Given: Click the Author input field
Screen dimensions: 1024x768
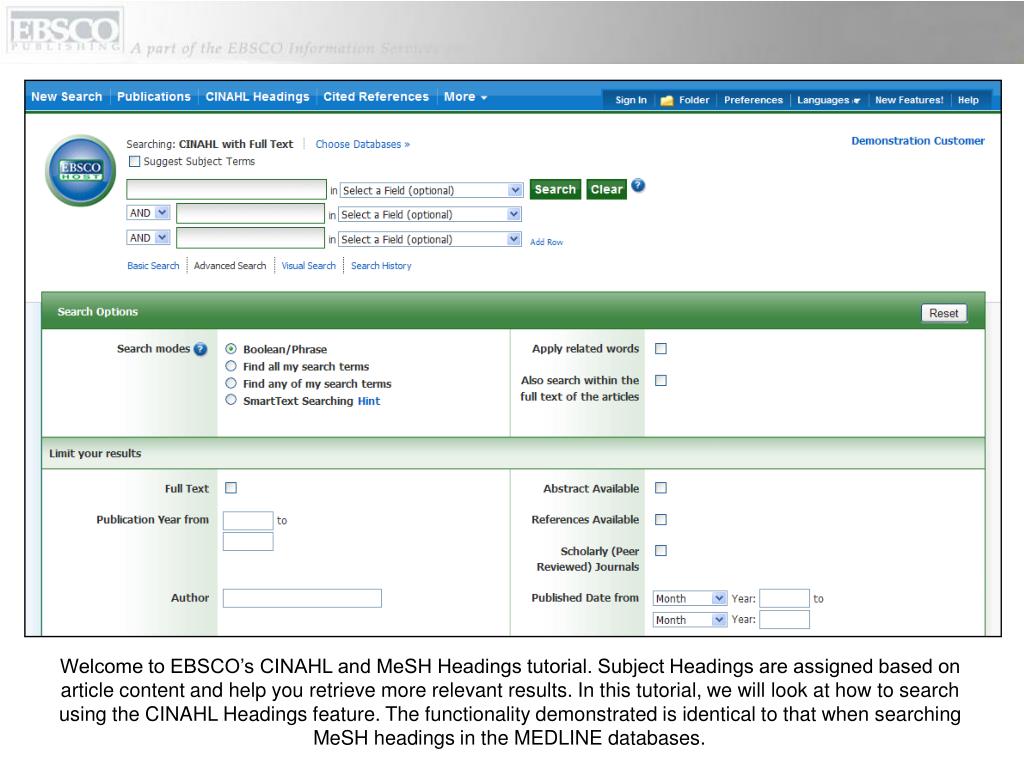Looking at the screenshot, I should (x=302, y=598).
